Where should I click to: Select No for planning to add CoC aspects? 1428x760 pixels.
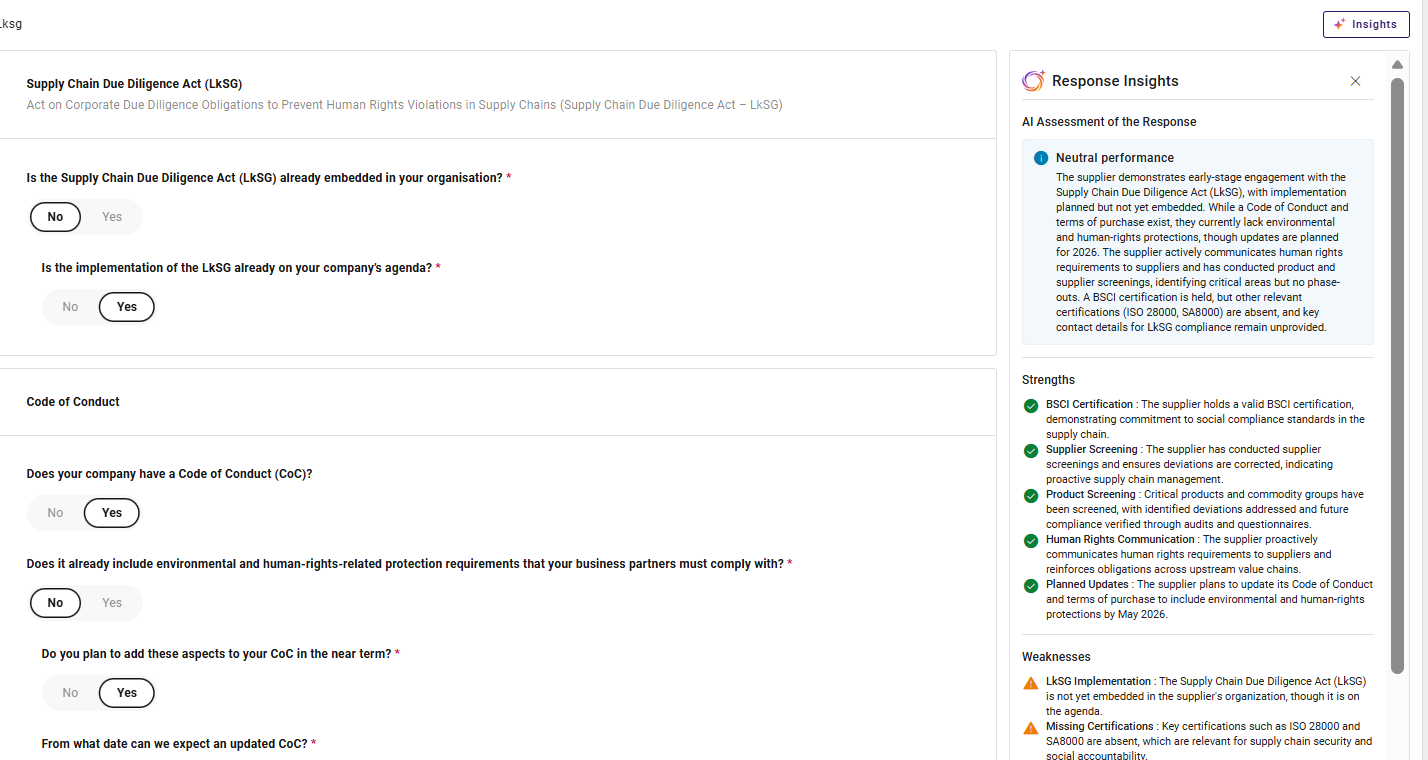70,693
